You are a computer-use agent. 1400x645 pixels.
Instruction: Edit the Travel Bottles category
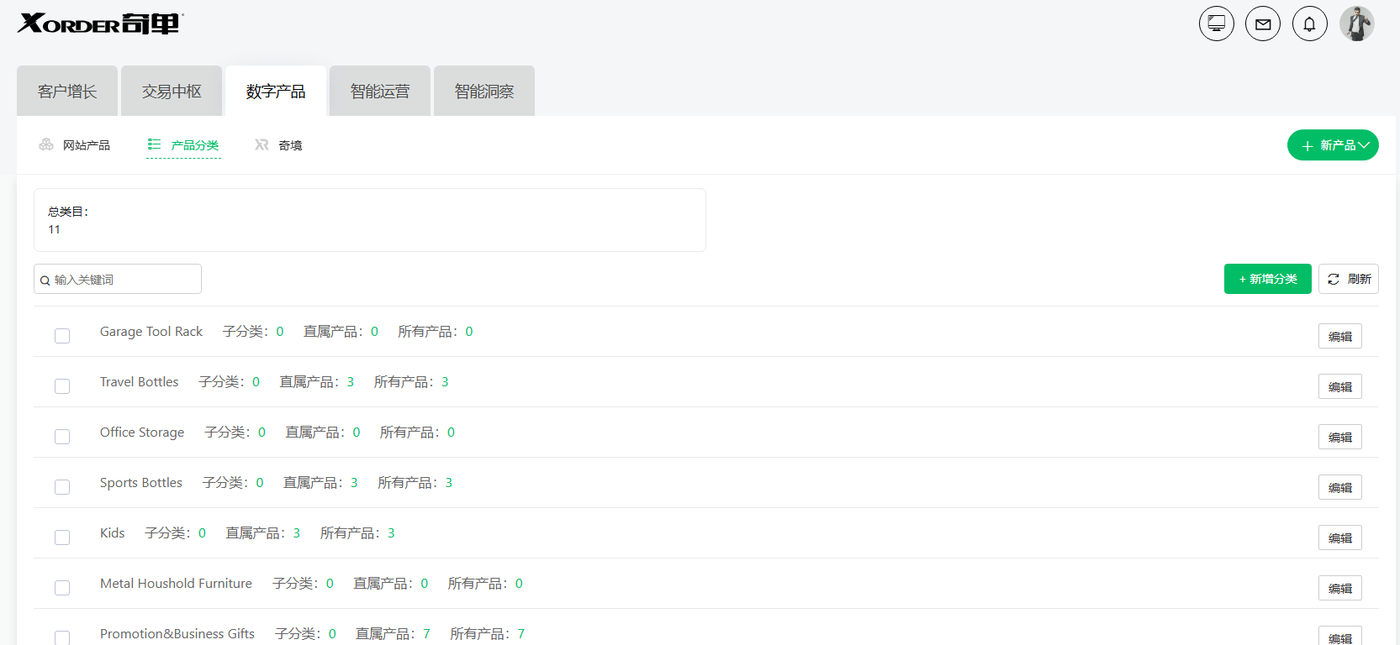1340,387
